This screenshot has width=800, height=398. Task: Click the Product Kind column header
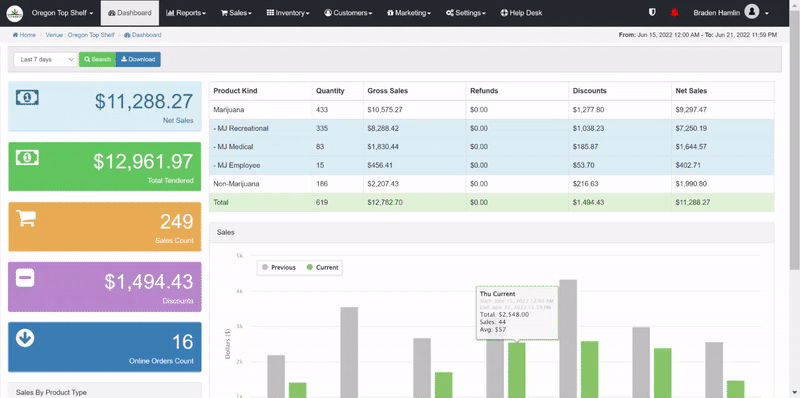pyautogui.click(x=235, y=91)
